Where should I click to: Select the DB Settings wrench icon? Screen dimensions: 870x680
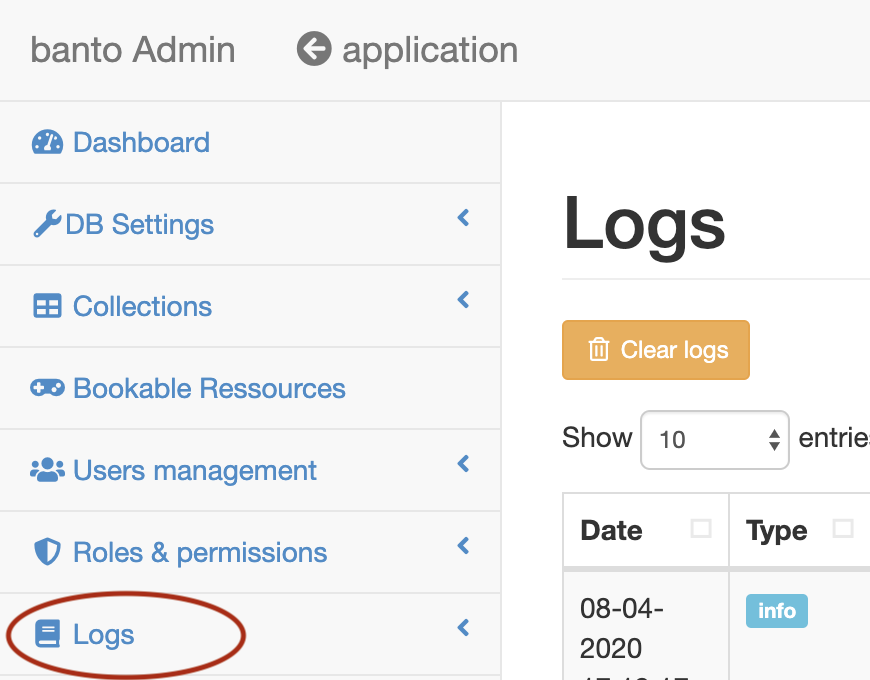(x=47, y=224)
